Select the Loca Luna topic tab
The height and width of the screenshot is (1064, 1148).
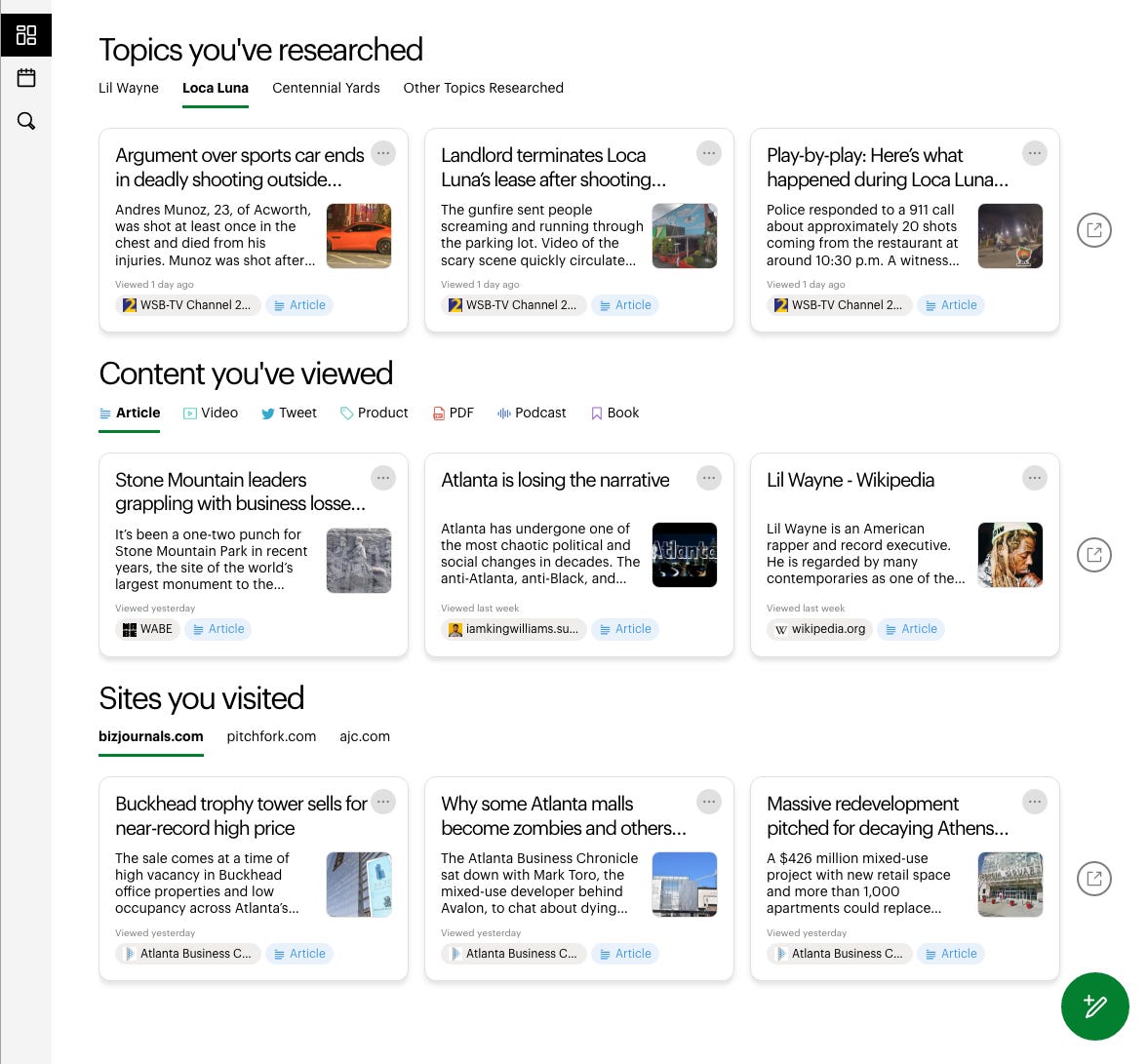click(216, 88)
